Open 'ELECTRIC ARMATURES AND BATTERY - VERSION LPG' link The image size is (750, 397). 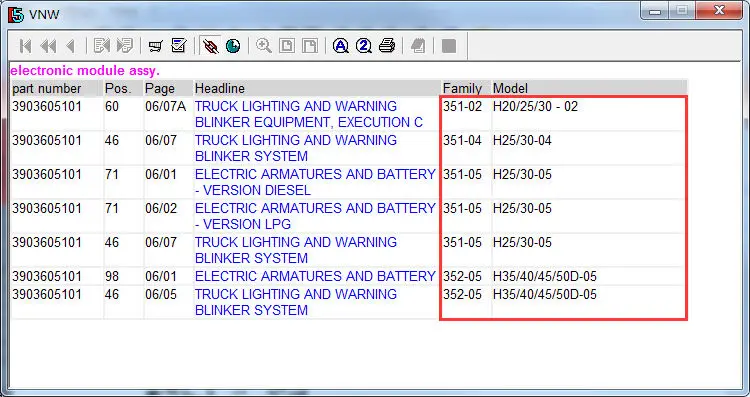(315, 216)
